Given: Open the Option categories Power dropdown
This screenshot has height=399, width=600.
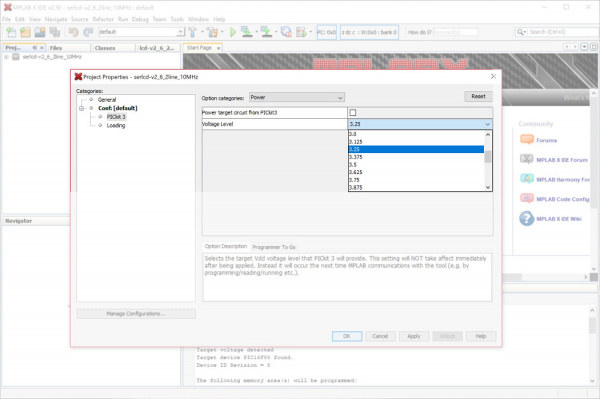Looking at the screenshot, I should 297,98.
